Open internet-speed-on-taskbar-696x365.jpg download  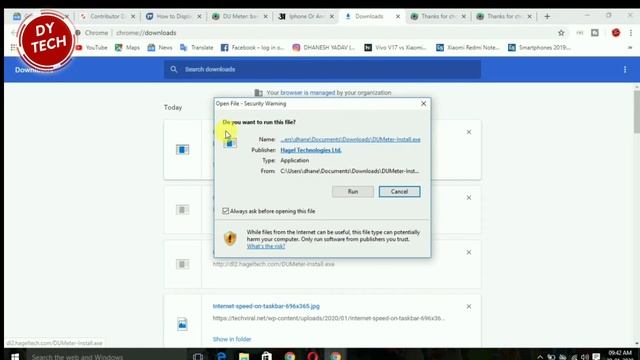266,306
